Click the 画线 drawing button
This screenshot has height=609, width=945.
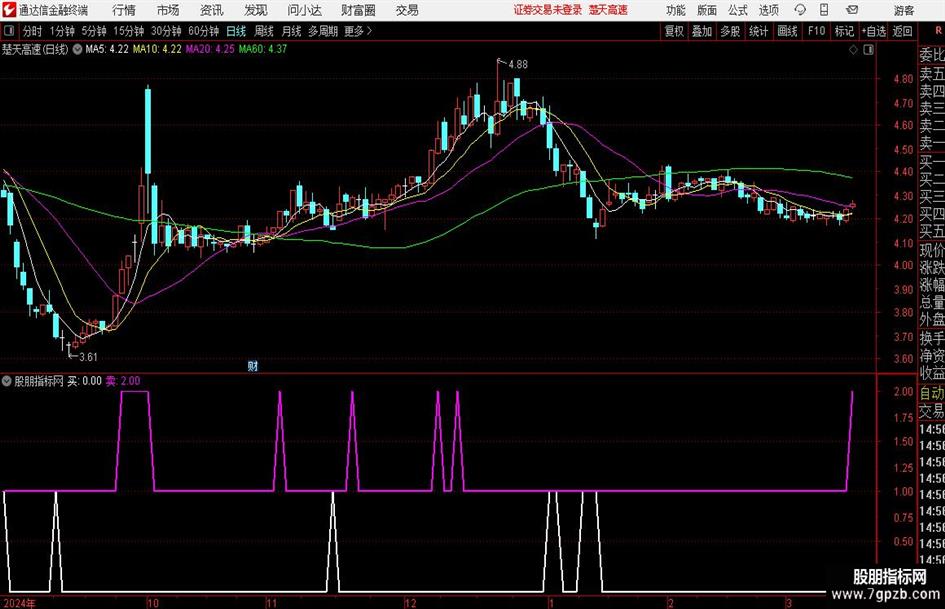[x=787, y=31]
